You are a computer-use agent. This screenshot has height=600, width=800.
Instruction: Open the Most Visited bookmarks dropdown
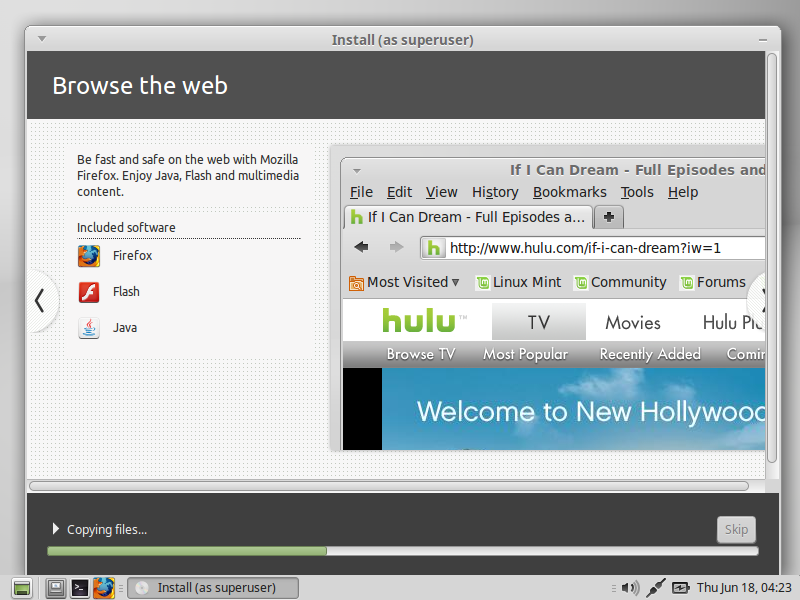pyautogui.click(x=404, y=282)
